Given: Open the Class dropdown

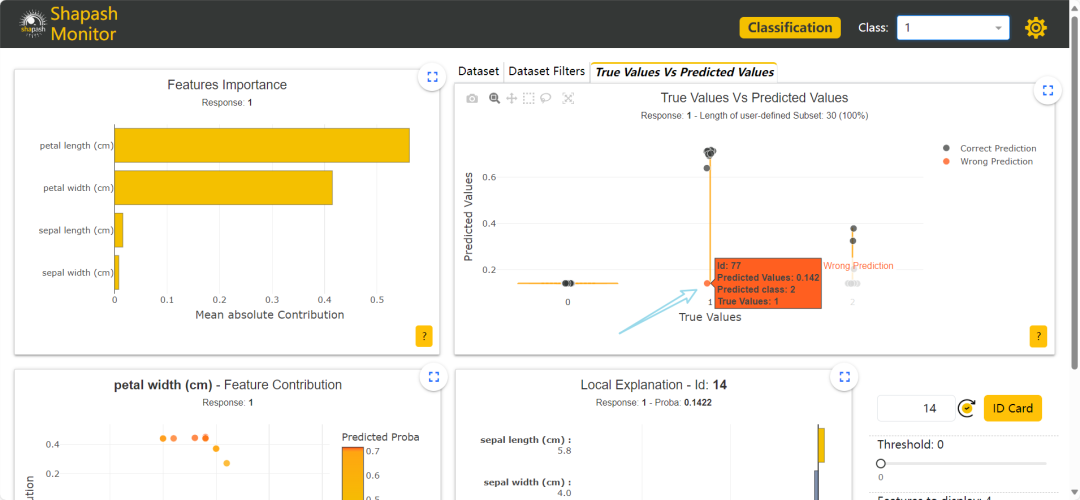Looking at the screenshot, I should 953,28.
